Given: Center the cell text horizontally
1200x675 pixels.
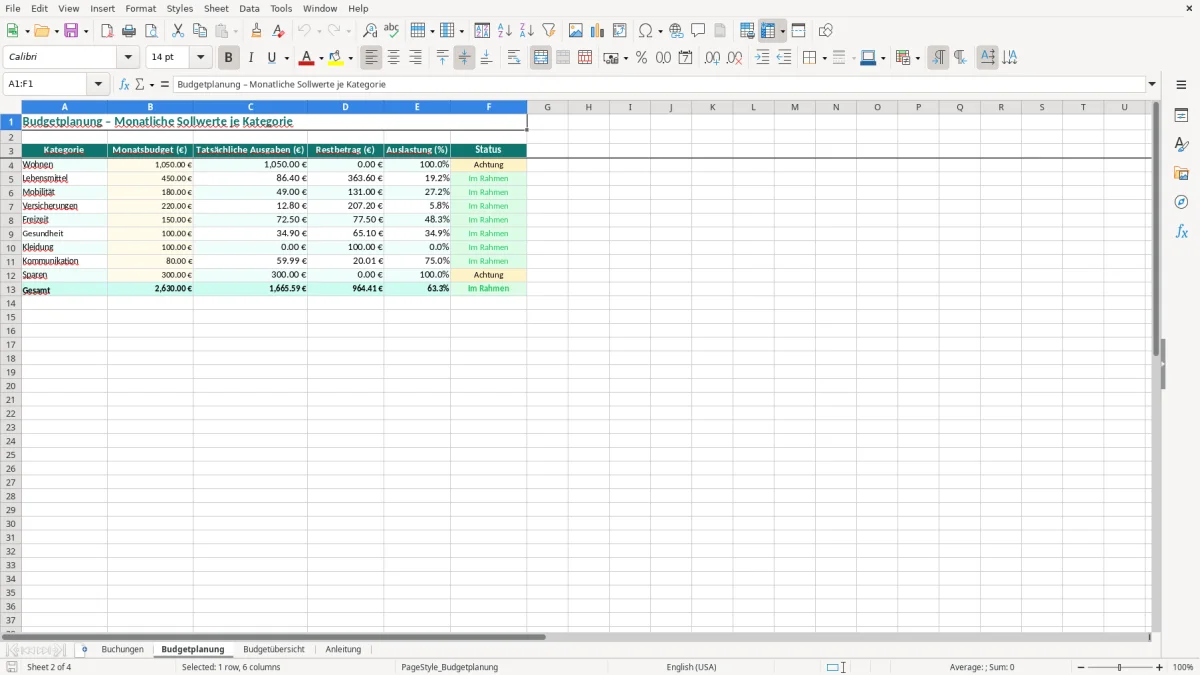Looking at the screenshot, I should point(394,58).
